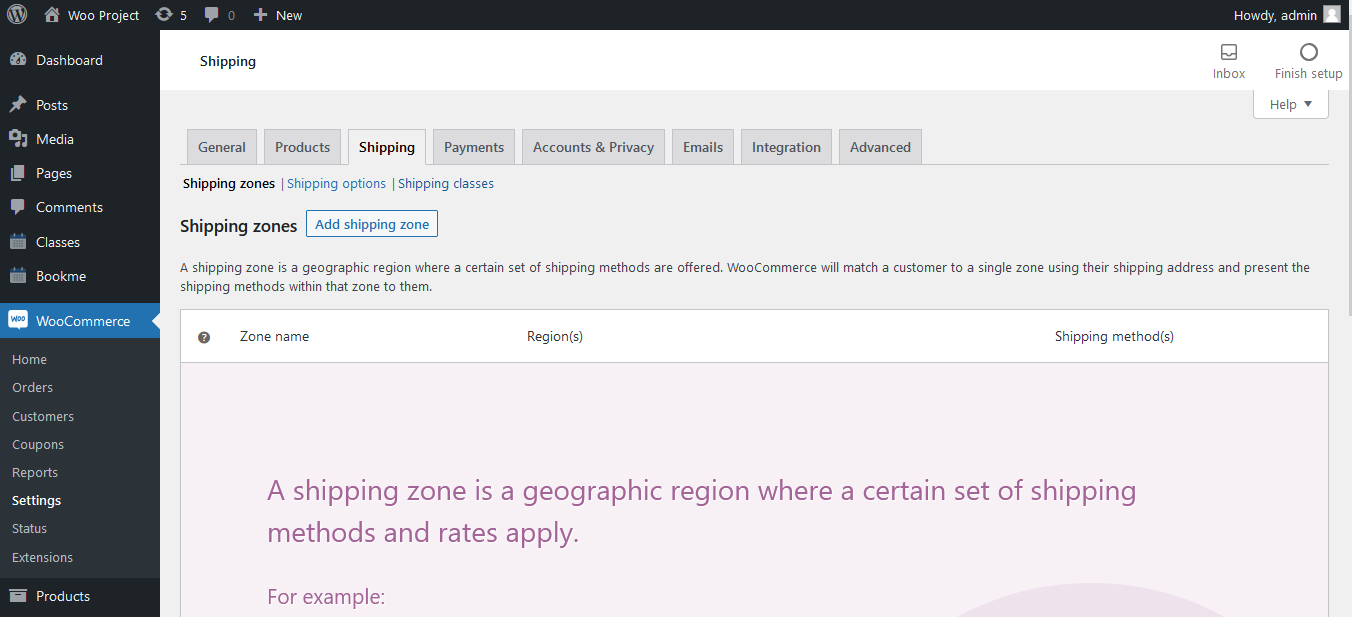Open the Reports submenu item
Viewport: 1352px width, 617px height.
pyautogui.click(x=35, y=472)
